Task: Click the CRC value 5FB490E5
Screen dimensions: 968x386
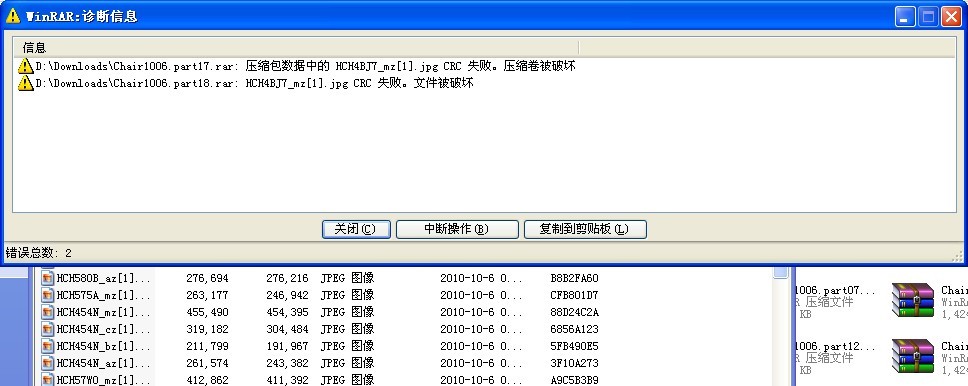Action: (574, 346)
